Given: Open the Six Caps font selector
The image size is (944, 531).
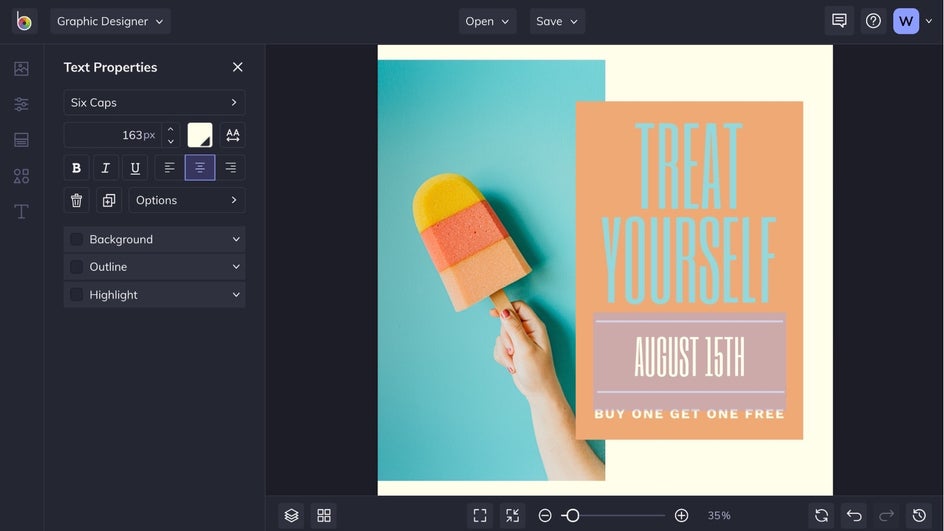Looking at the screenshot, I should 154,103.
